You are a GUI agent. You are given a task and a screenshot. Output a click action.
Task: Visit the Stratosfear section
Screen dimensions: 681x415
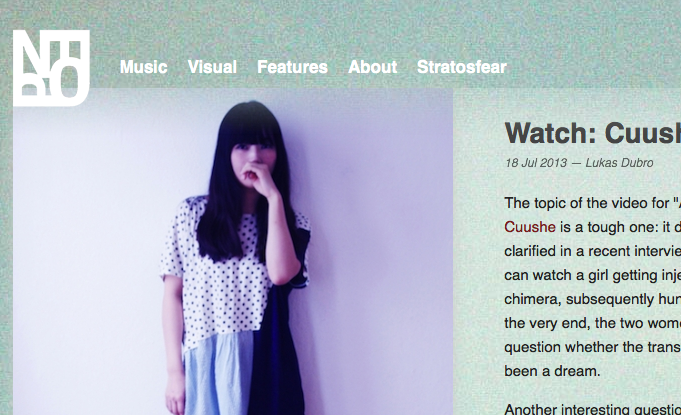tap(462, 67)
